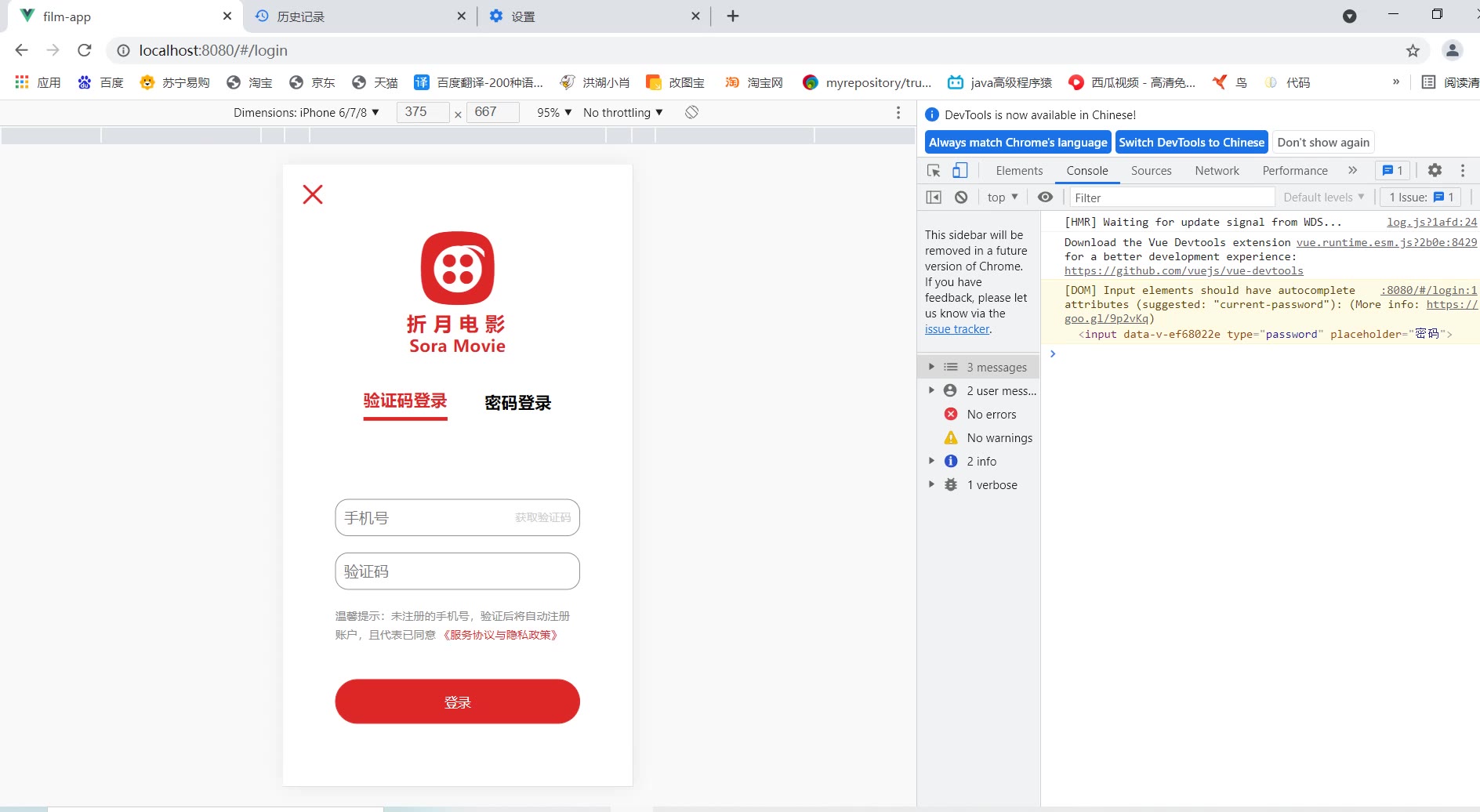Click the console Filter field

click(x=1172, y=198)
